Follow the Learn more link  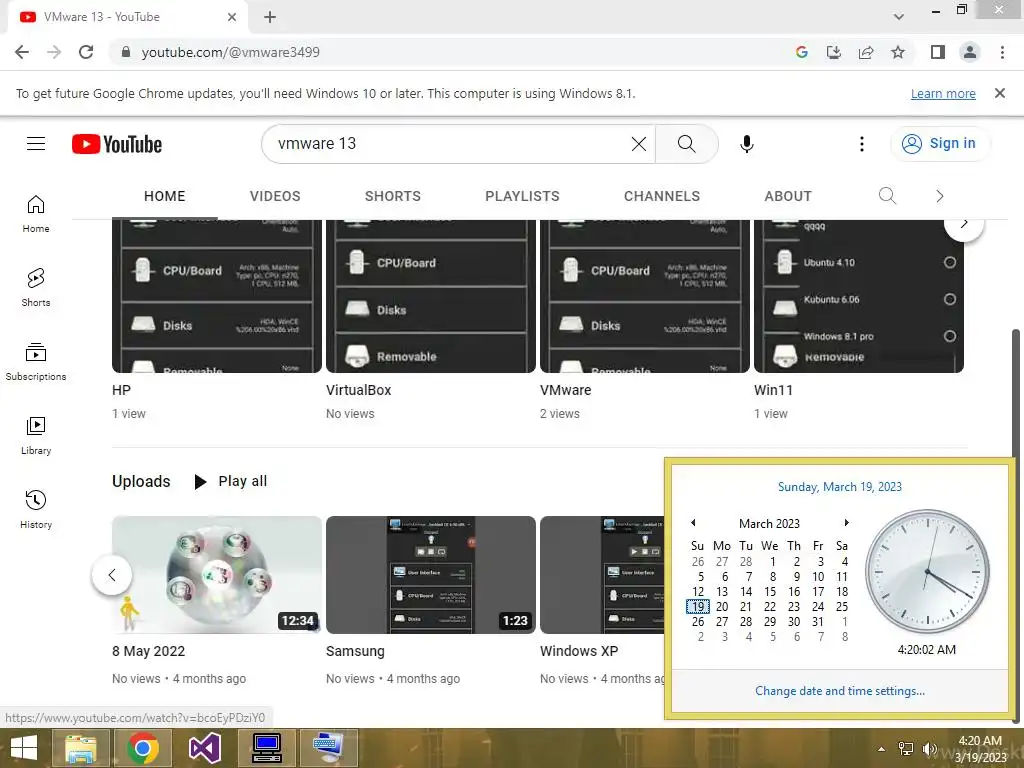[943, 94]
